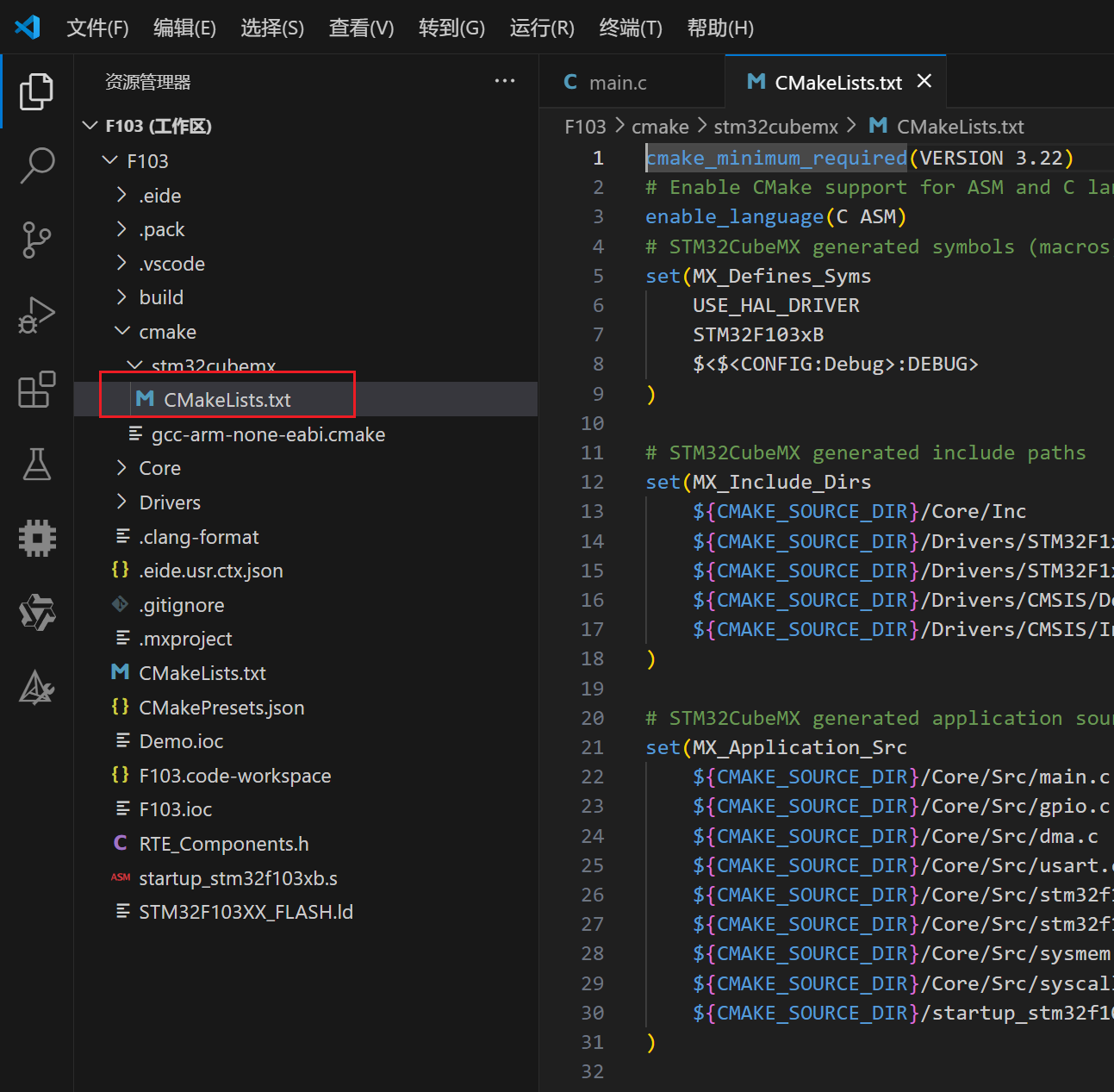The height and width of the screenshot is (1092, 1114).
Task: Expand the build folder
Action: coord(121,297)
